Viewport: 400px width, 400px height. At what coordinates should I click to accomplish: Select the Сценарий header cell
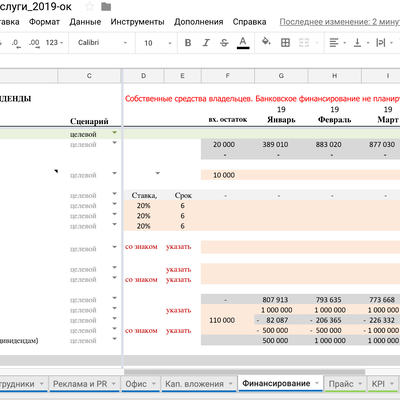(89, 121)
